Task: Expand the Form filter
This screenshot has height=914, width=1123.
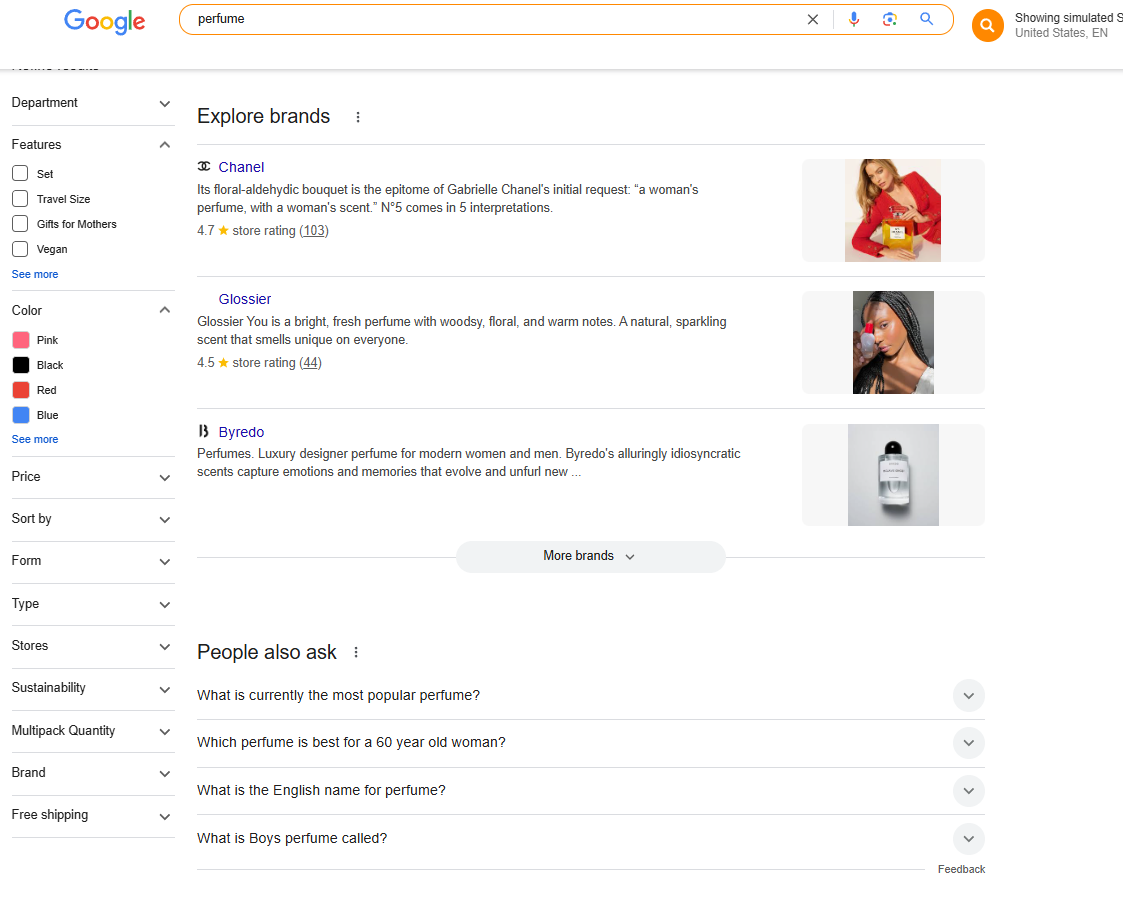Action: pos(92,562)
